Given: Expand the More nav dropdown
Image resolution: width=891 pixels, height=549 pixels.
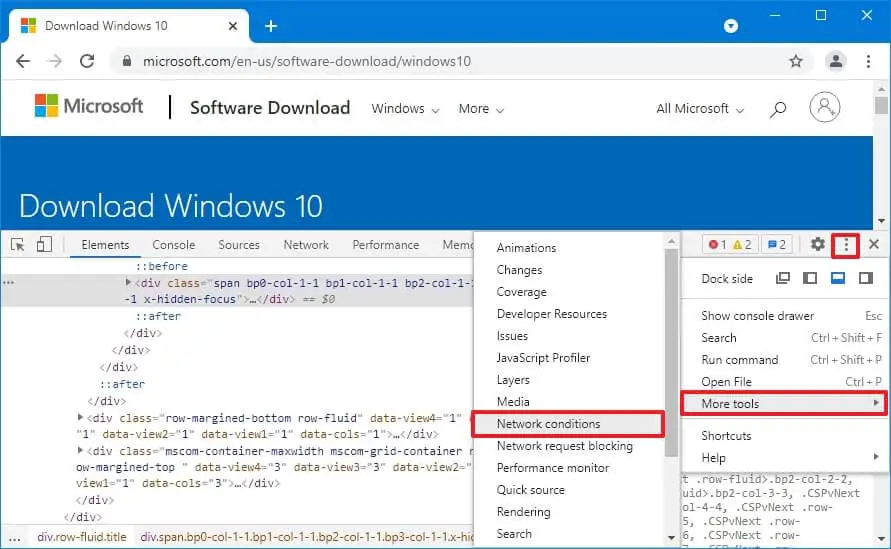Looking at the screenshot, I should 481,109.
